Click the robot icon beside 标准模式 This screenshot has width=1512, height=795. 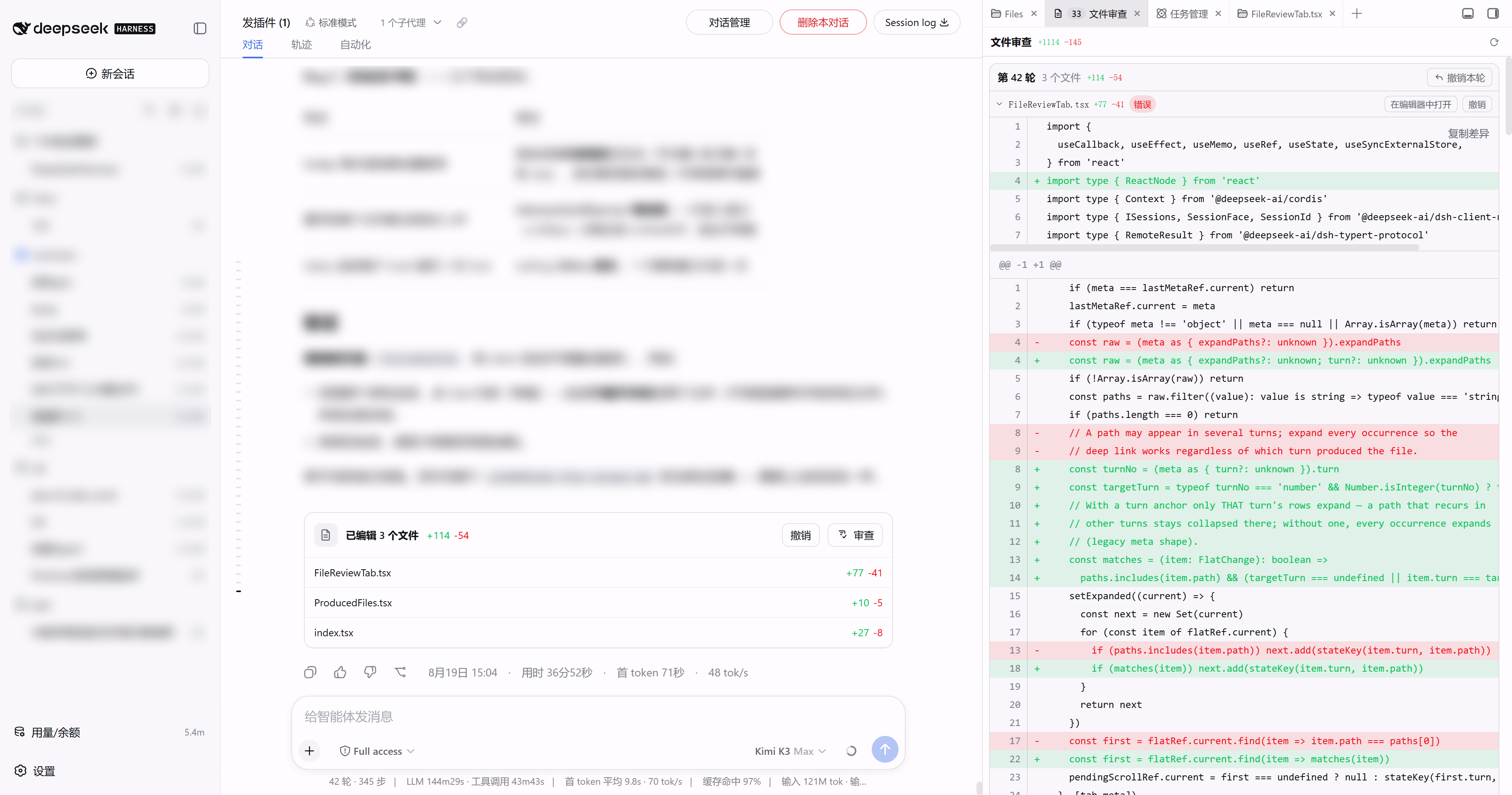[x=310, y=22]
